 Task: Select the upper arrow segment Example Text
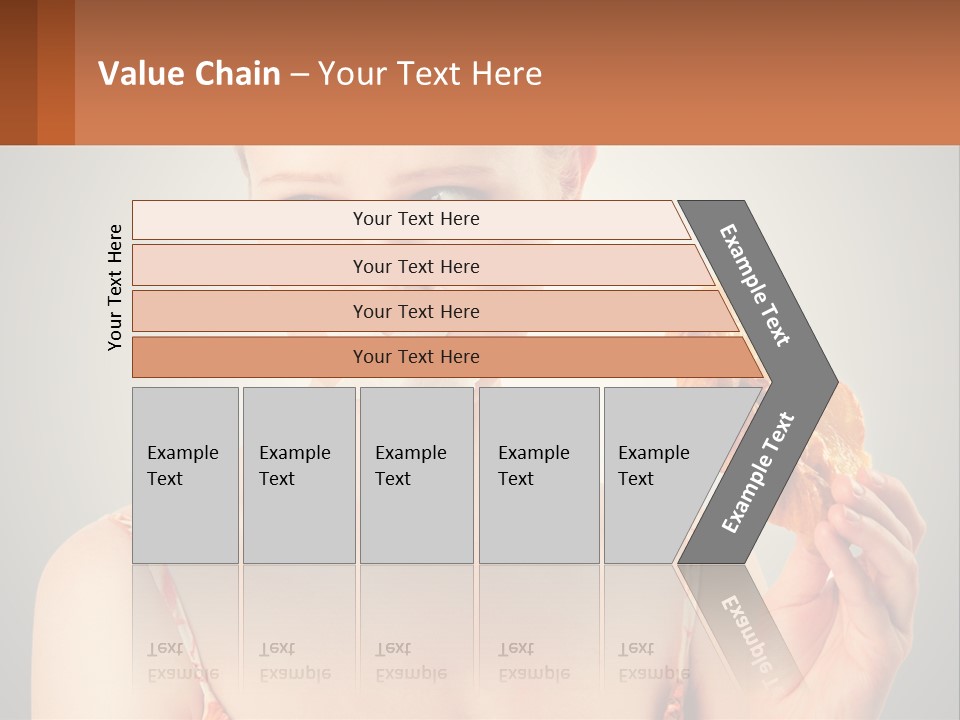[755, 285]
